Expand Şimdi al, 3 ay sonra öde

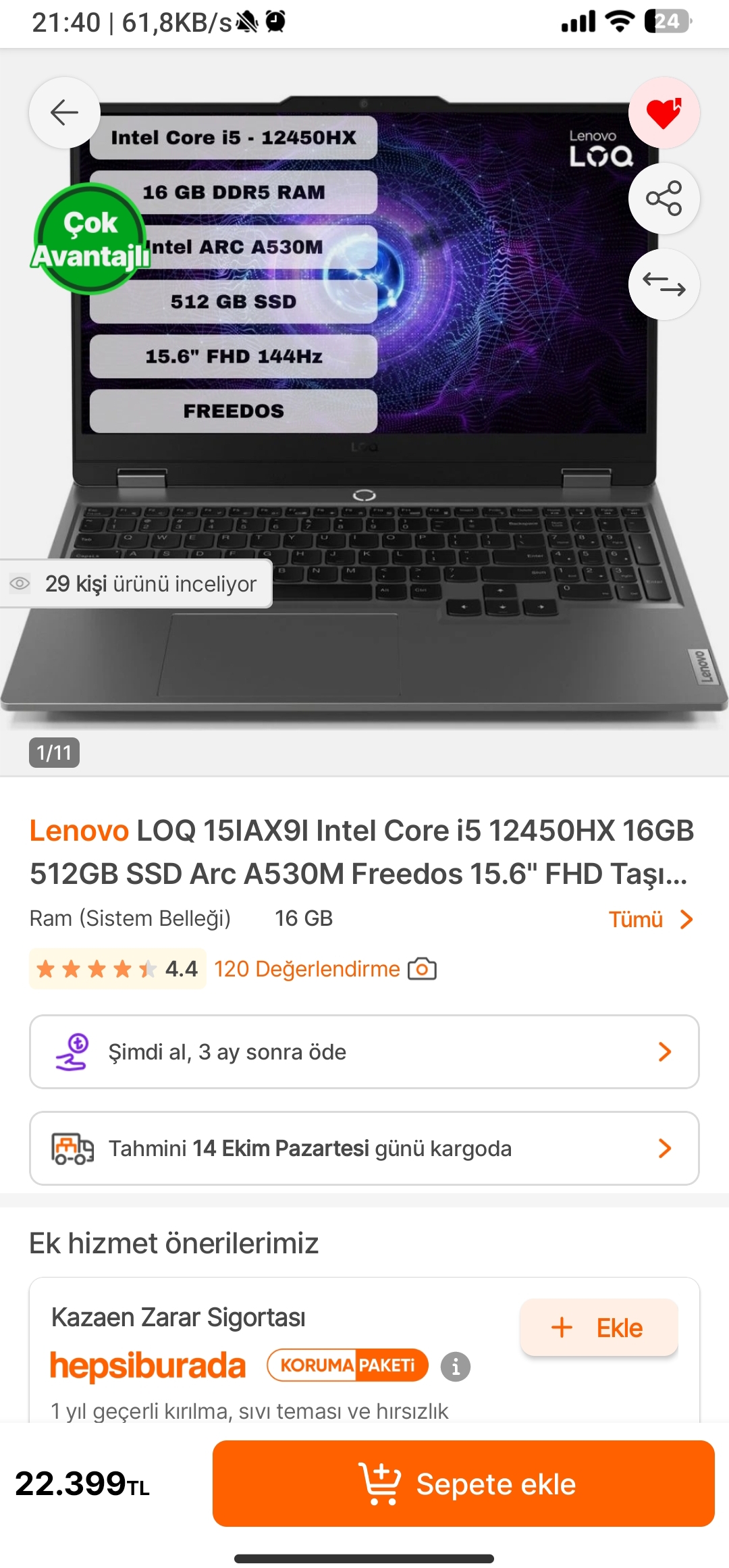(x=364, y=1051)
